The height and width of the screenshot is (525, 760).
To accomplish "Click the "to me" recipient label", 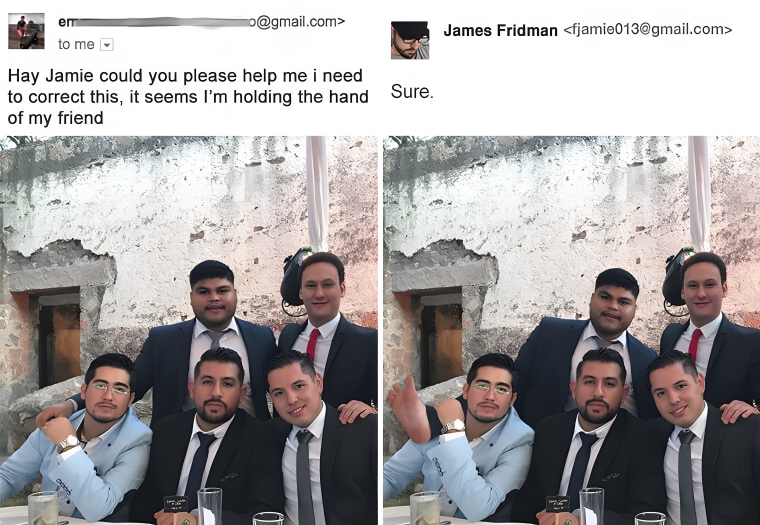I will coord(76,45).
